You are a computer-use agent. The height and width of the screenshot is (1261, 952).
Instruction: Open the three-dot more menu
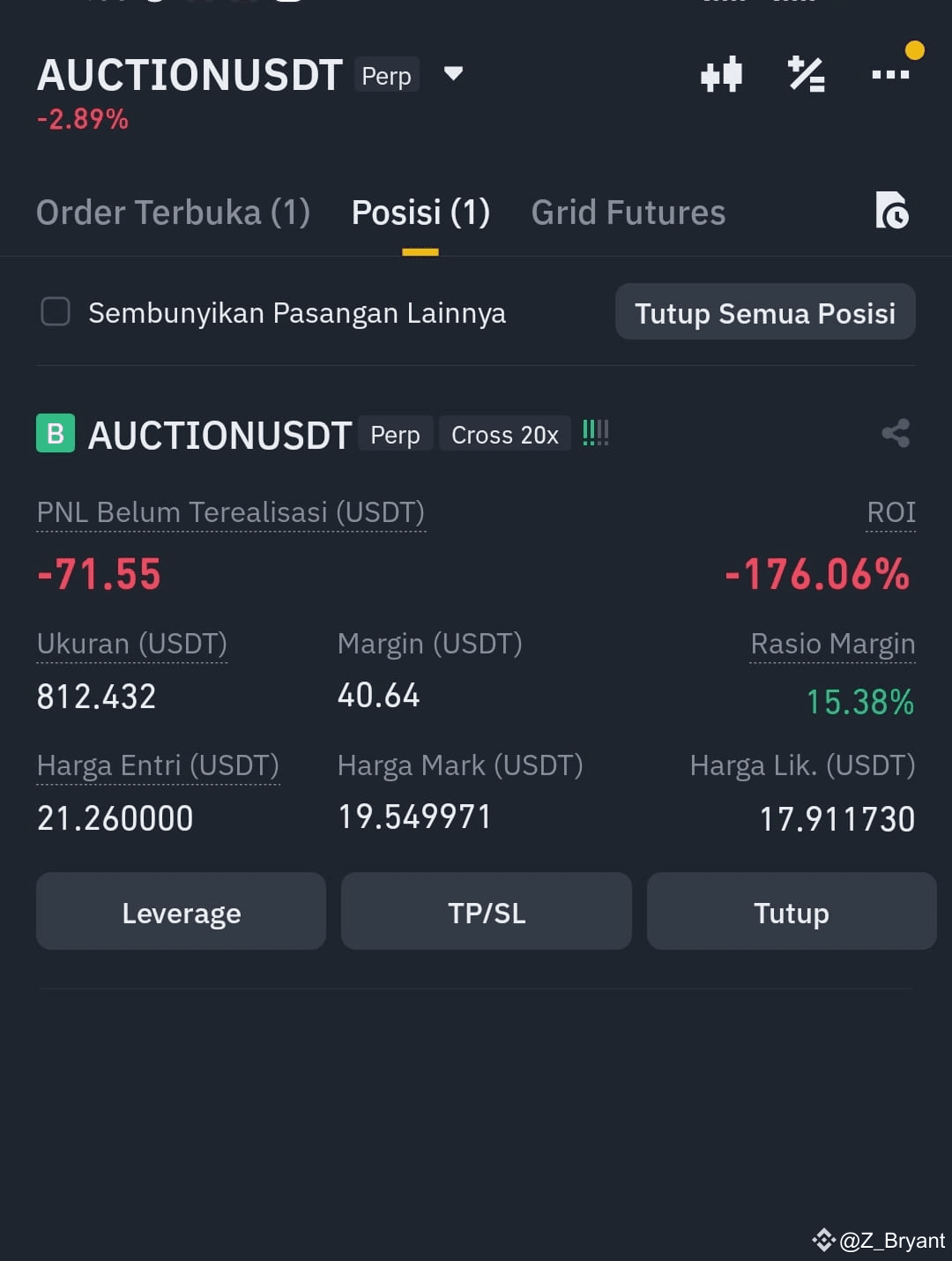(890, 75)
